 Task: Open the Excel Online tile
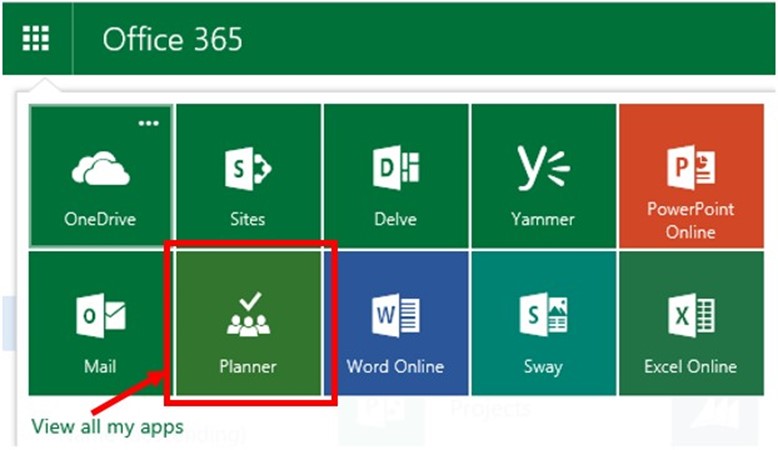[691, 323]
